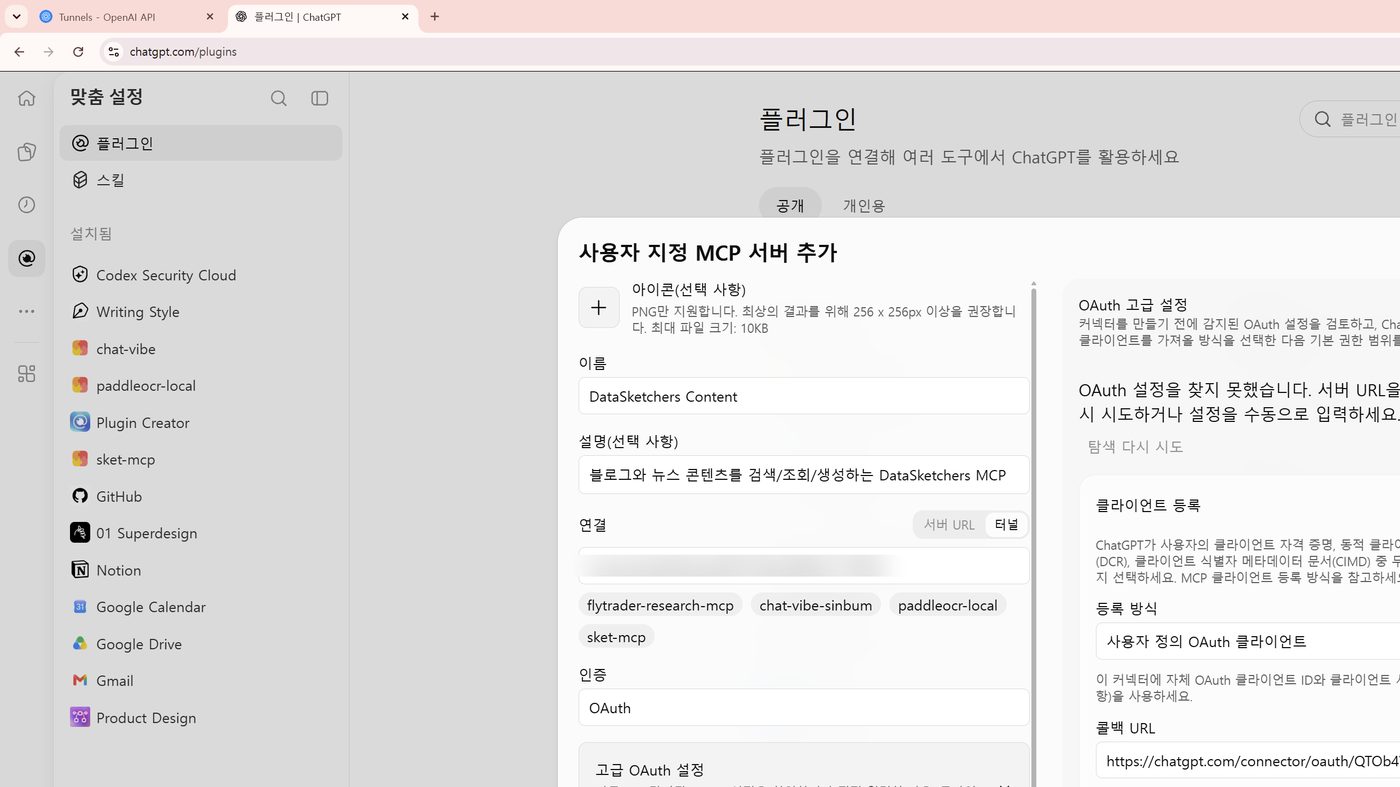Viewport: 1400px width, 787px height.
Task: Open the apps grid icon in rail
Action: [27, 374]
